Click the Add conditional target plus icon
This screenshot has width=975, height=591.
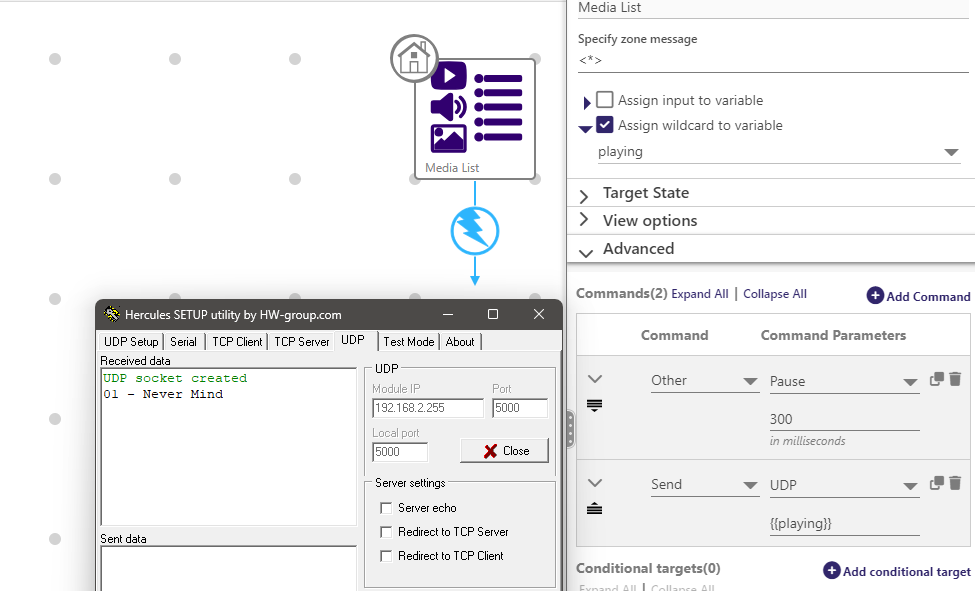click(x=832, y=571)
